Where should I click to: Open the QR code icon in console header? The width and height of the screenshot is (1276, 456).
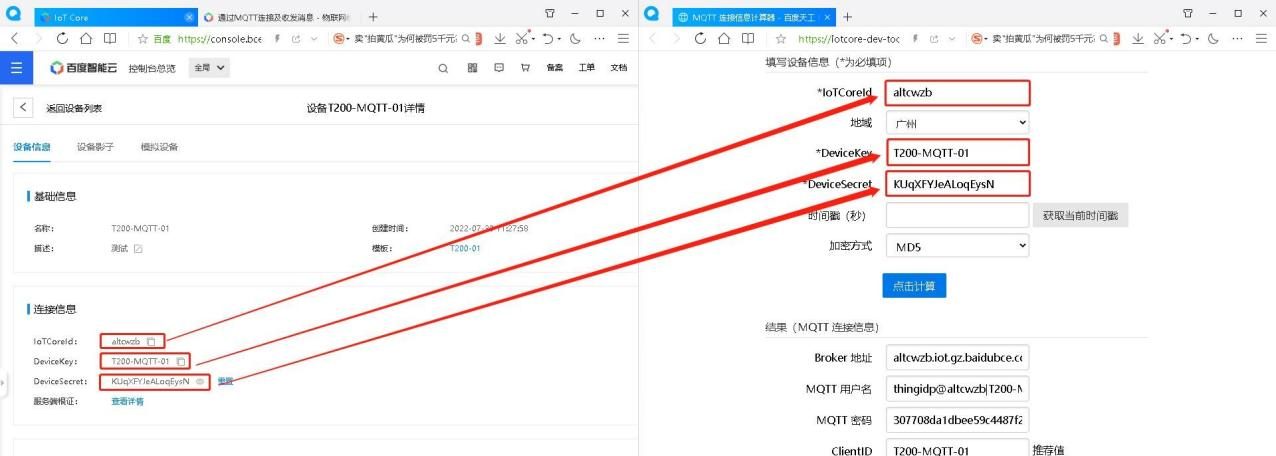click(x=472, y=68)
